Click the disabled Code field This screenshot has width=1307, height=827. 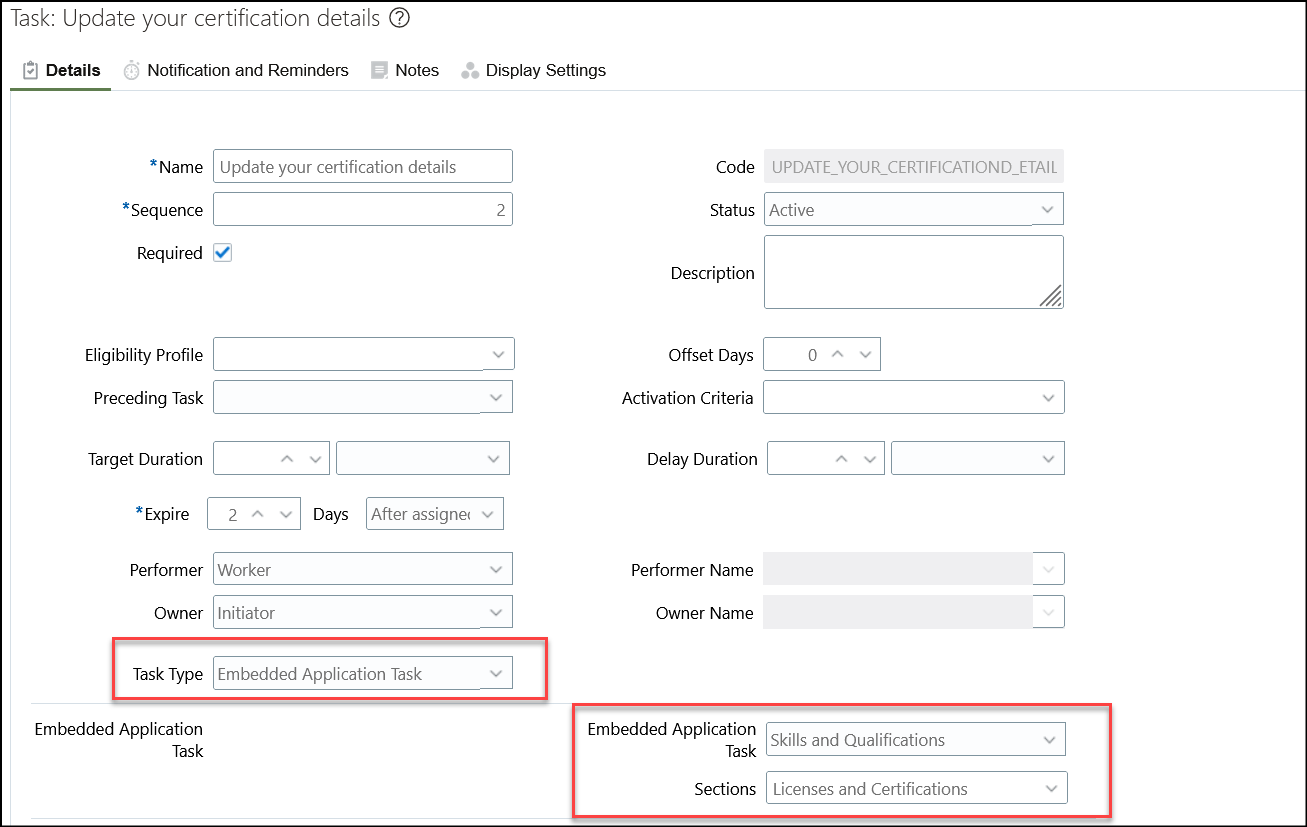click(914, 167)
